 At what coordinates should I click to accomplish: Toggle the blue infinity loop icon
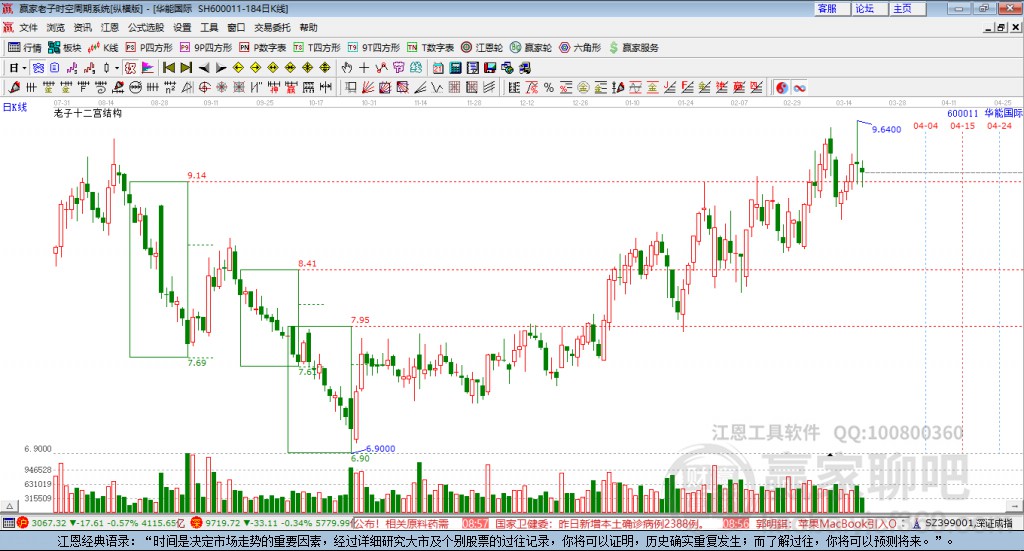coord(799,87)
